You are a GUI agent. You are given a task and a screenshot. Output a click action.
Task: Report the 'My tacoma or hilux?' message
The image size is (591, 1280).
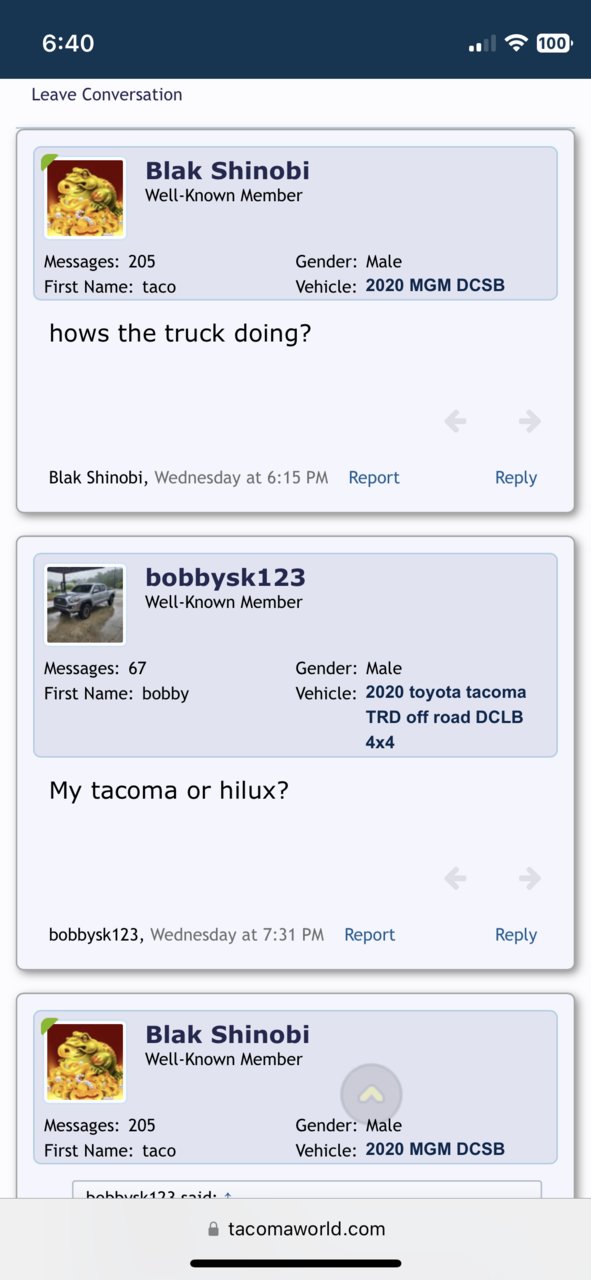pos(370,935)
